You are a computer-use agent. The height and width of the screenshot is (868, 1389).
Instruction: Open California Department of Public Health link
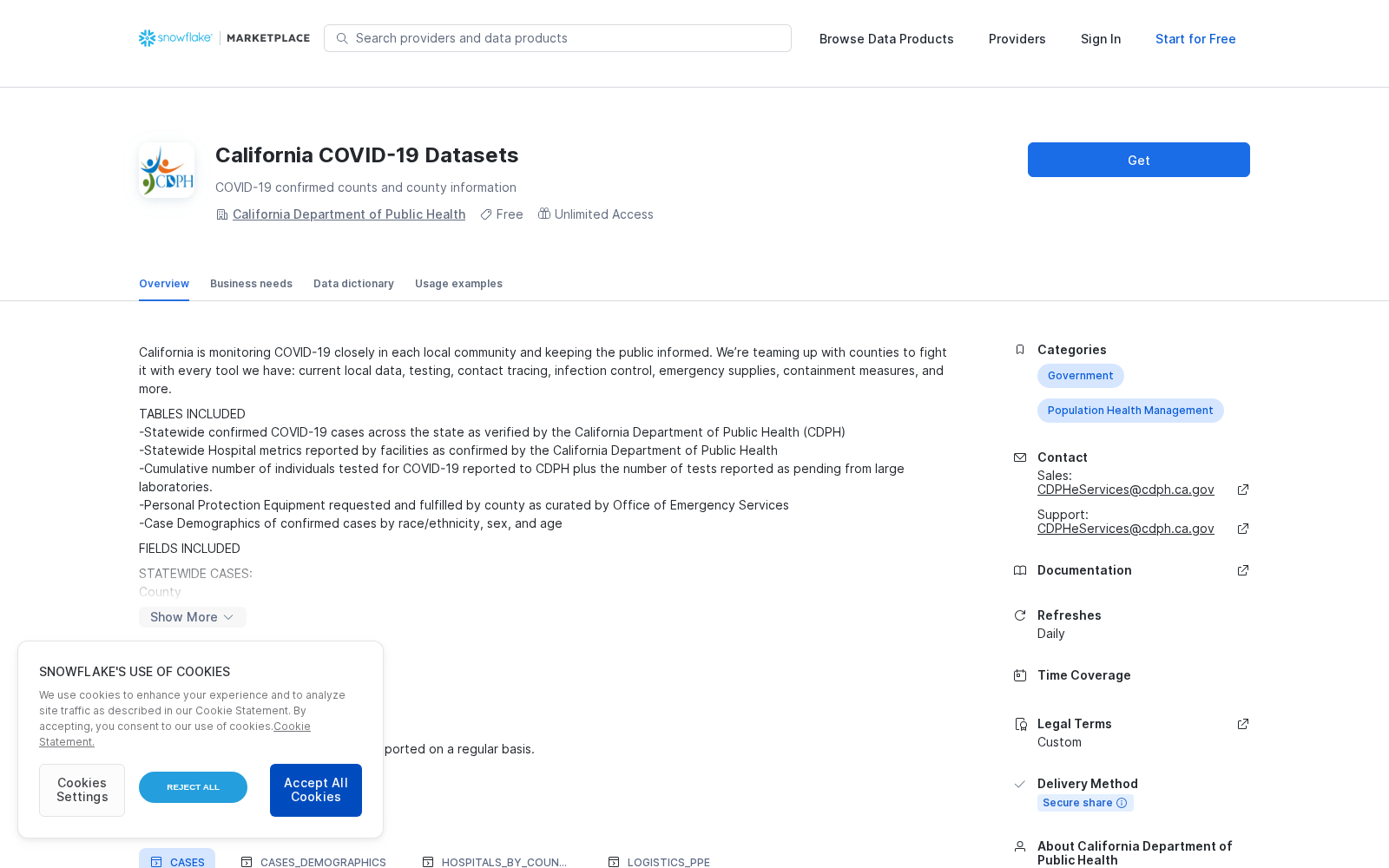click(x=349, y=214)
